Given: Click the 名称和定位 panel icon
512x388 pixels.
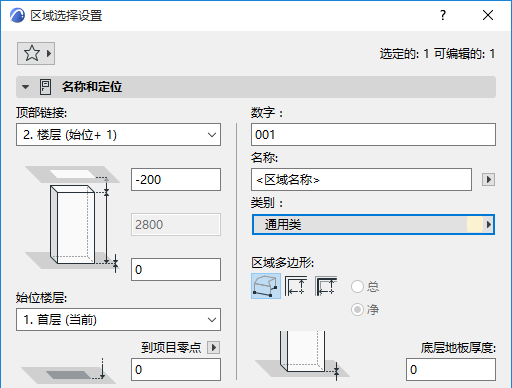Looking at the screenshot, I should pyautogui.click(x=45, y=87).
